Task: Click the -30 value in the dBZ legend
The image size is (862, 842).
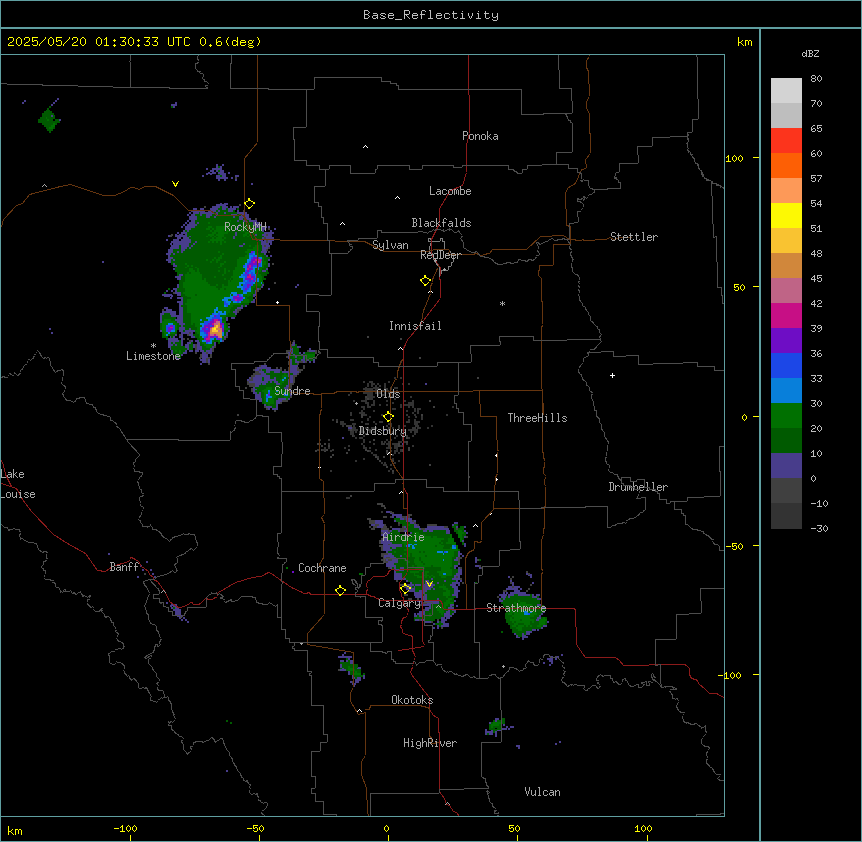Action: pyautogui.click(x=819, y=528)
